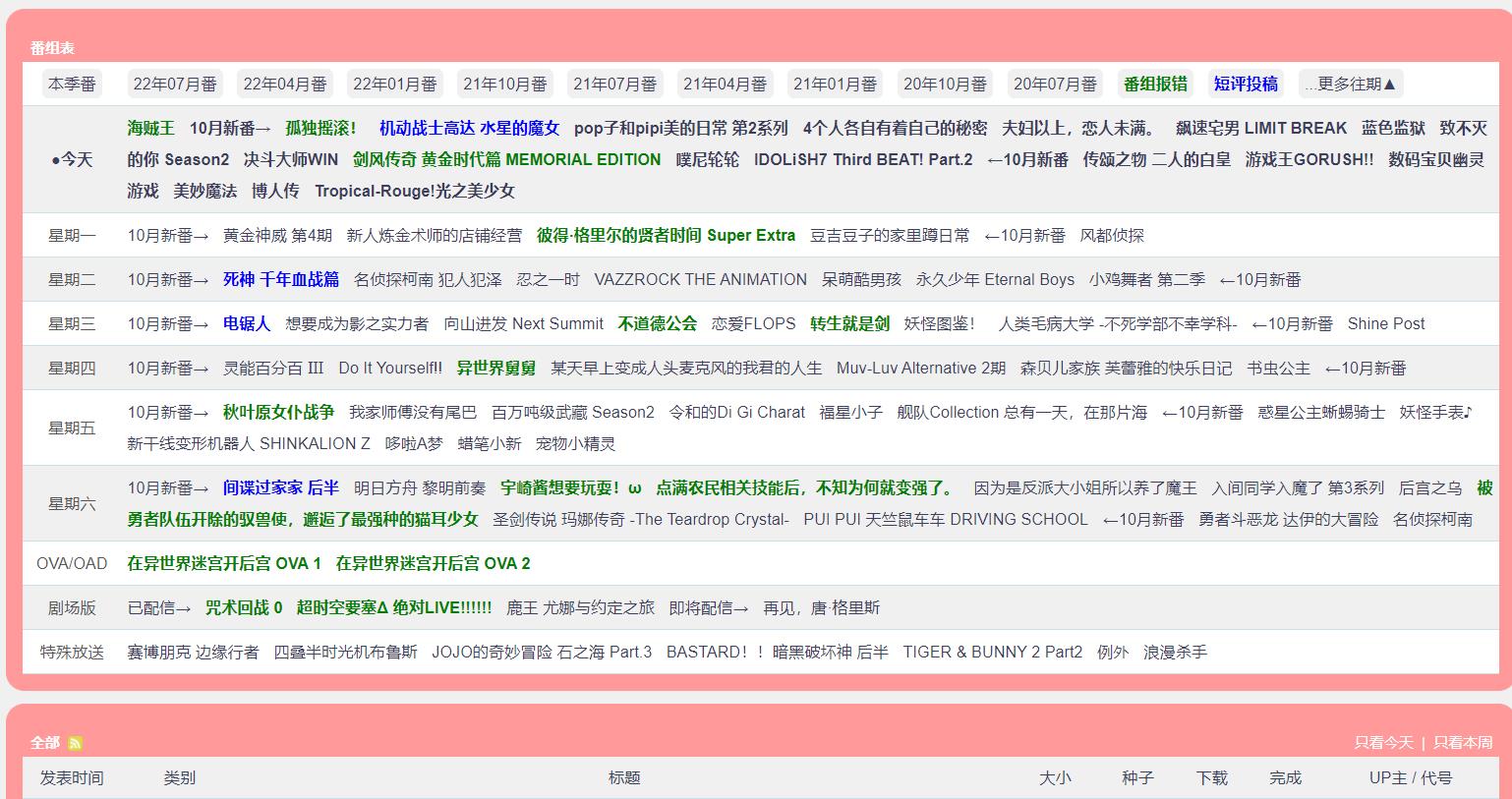This screenshot has width=1512, height=799.
Task: Click 不道德公会 link
Action: tap(658, 323)
